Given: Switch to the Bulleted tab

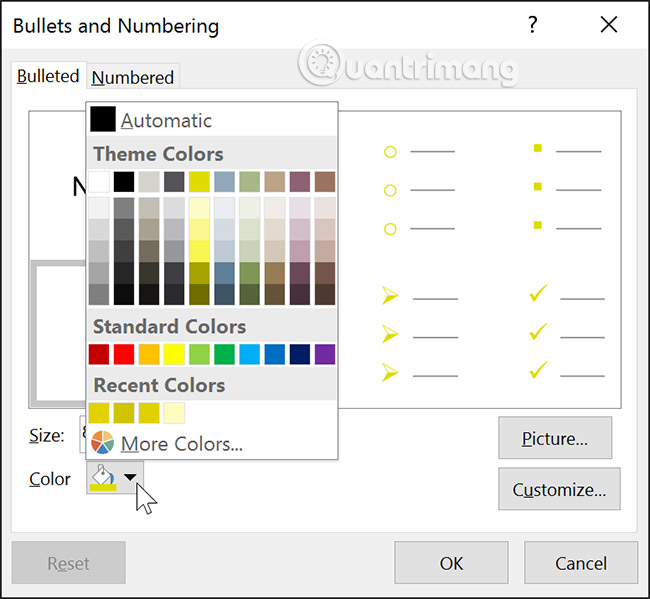Looking at the screenshot, I should 48,76.
